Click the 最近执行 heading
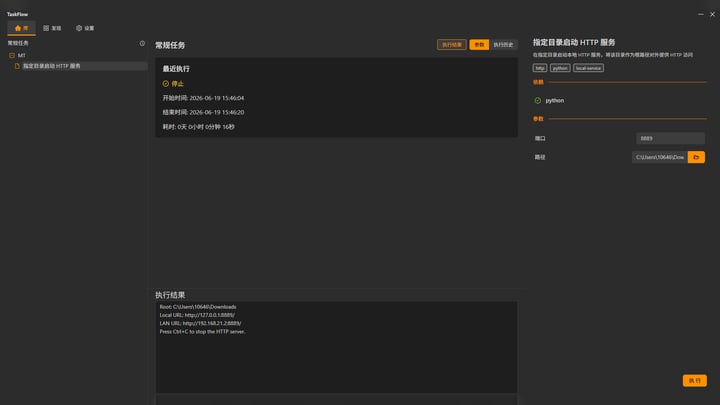Viewport: 720px width, 405px height. (x=176, y=69)
